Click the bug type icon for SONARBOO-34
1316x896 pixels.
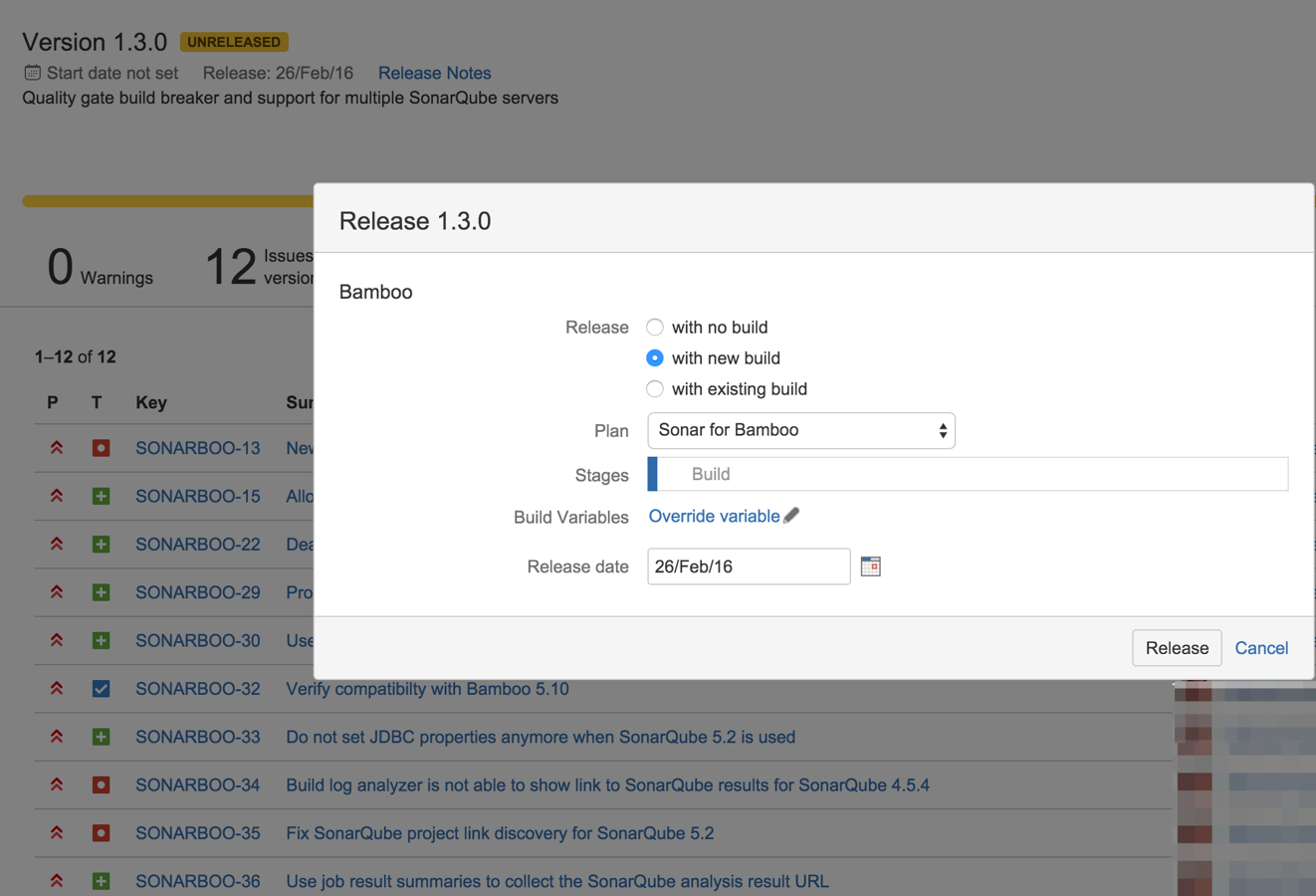(x=101, y=784)
